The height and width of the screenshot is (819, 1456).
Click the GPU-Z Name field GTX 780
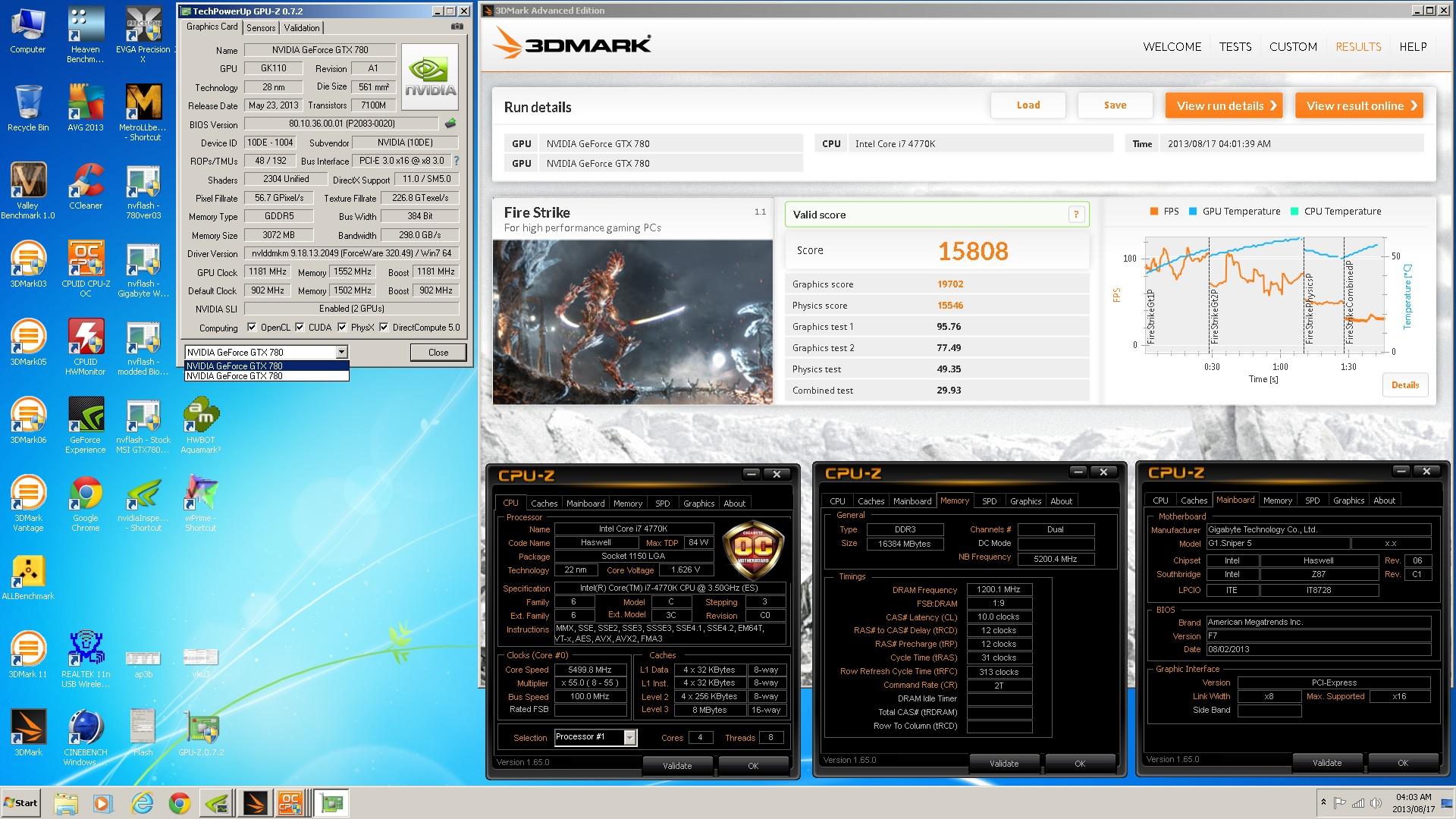320,50
